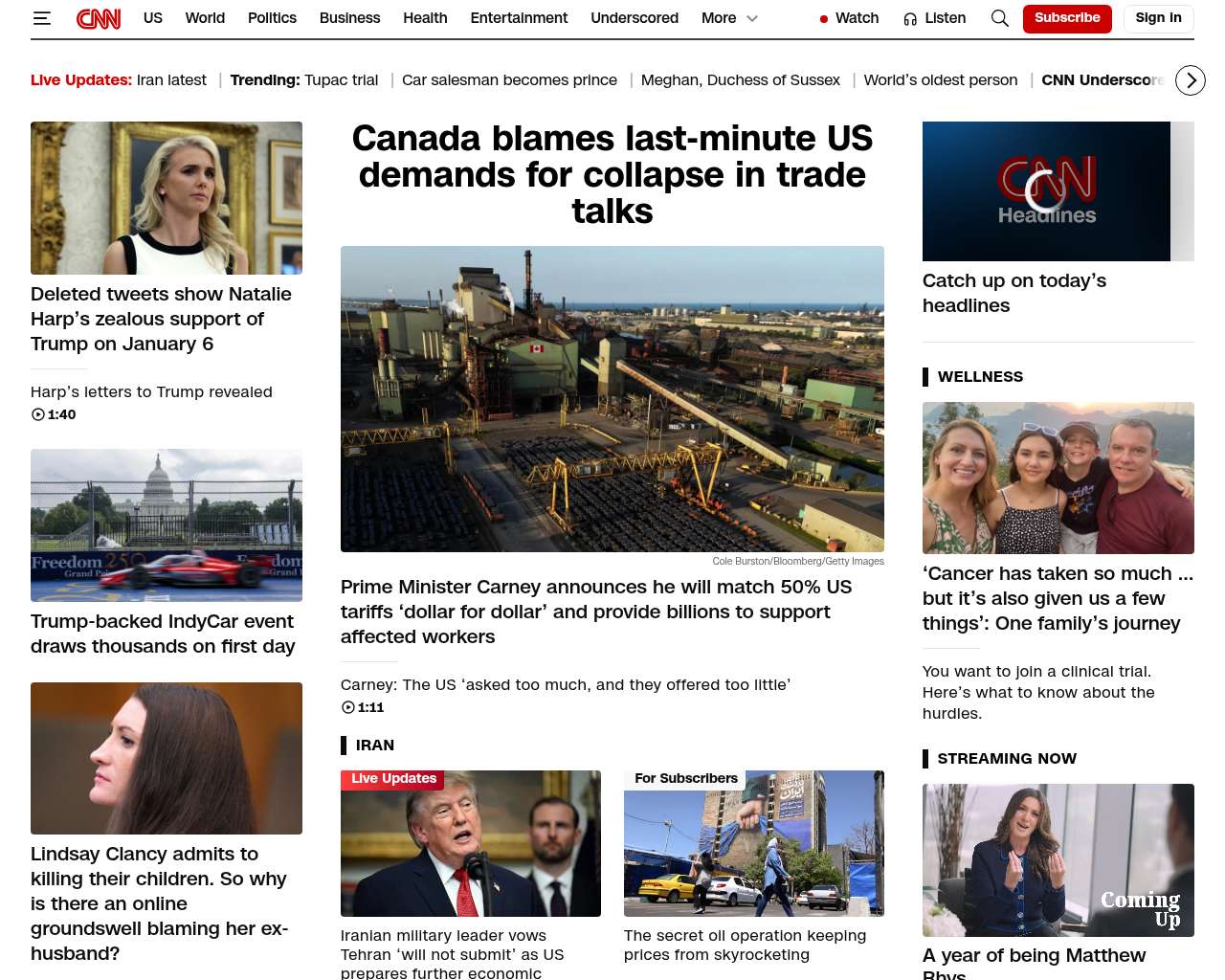This screenshot has width=1225, height=980.
Task: Open Trump-backed IndyCar event story
Action: tap(163, 634)
